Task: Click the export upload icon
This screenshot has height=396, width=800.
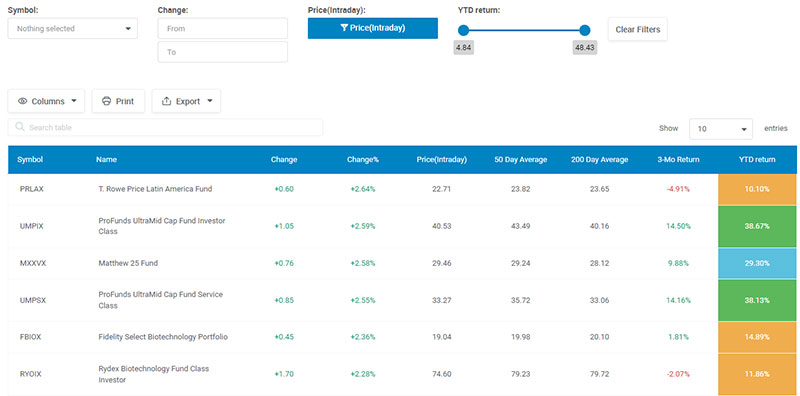Action: [166, 101]
